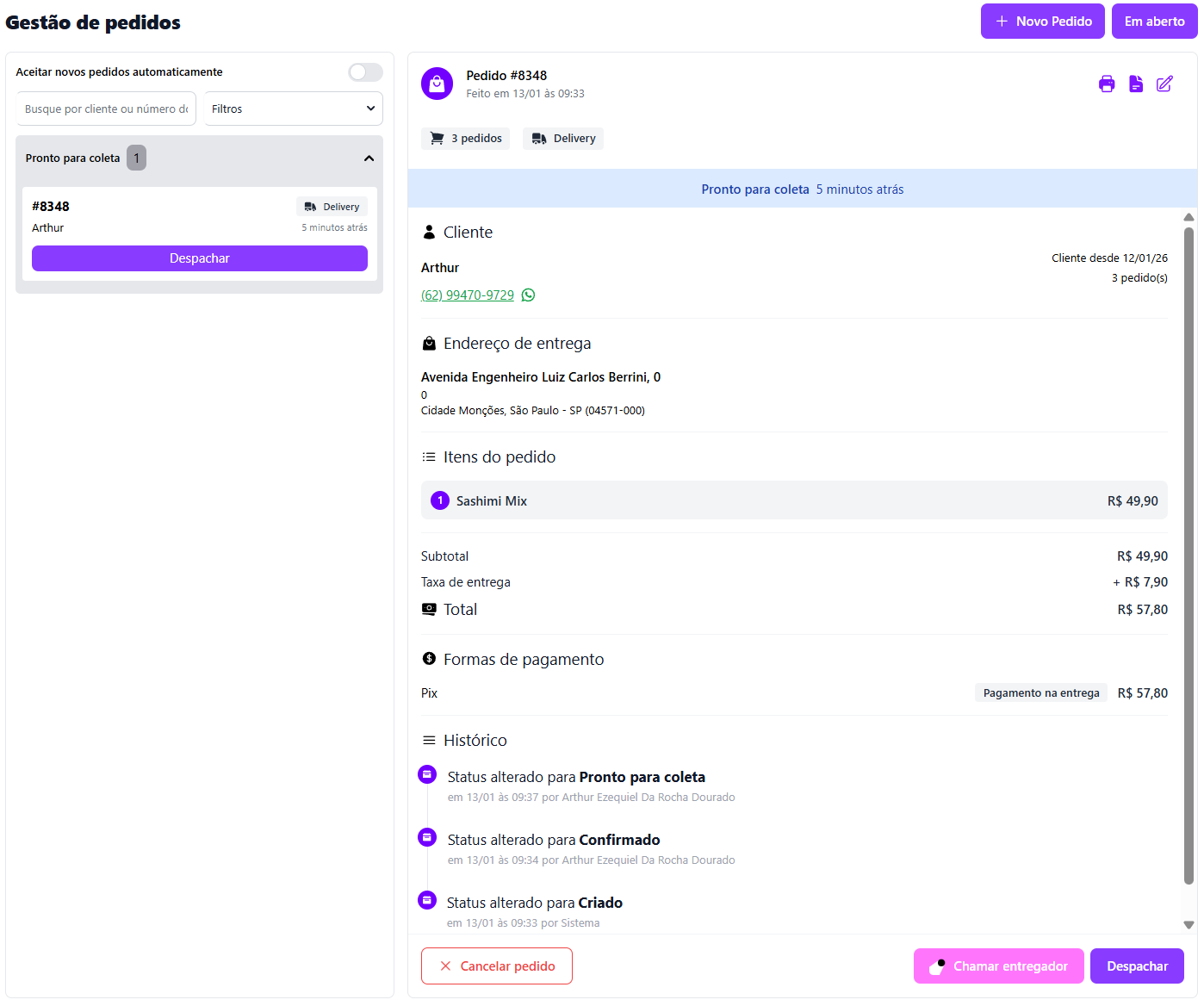Click the scrollbar down arrow in order details

1188,925
